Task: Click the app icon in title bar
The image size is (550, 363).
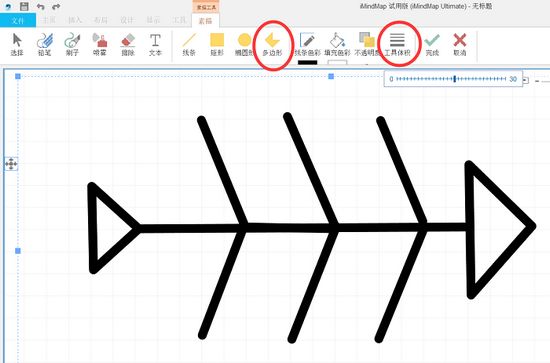Action: click(x=8, y=6)
